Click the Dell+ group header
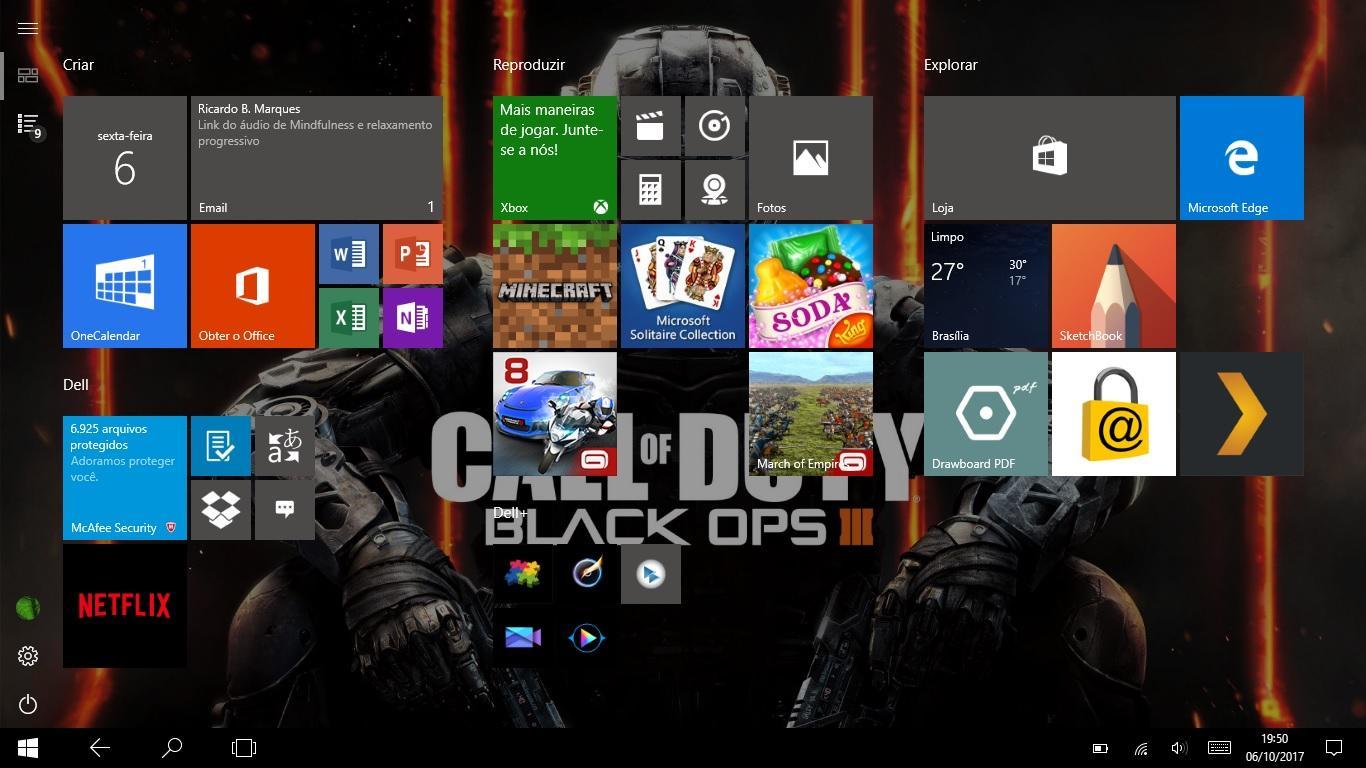This screenshot has width=1366, height=768. 510,512
